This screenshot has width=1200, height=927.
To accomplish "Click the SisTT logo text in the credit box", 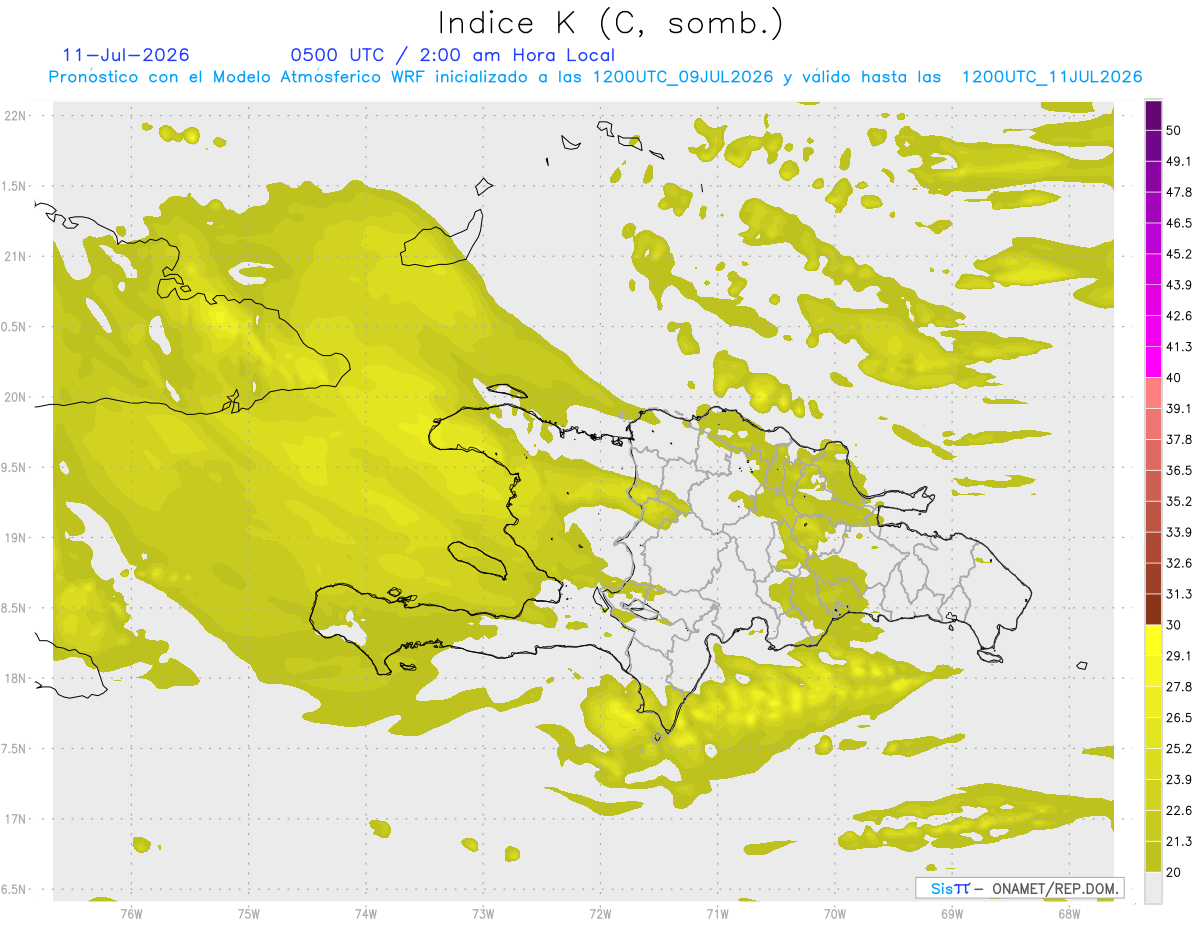I will pyautogui.click(x=950, y=888).
